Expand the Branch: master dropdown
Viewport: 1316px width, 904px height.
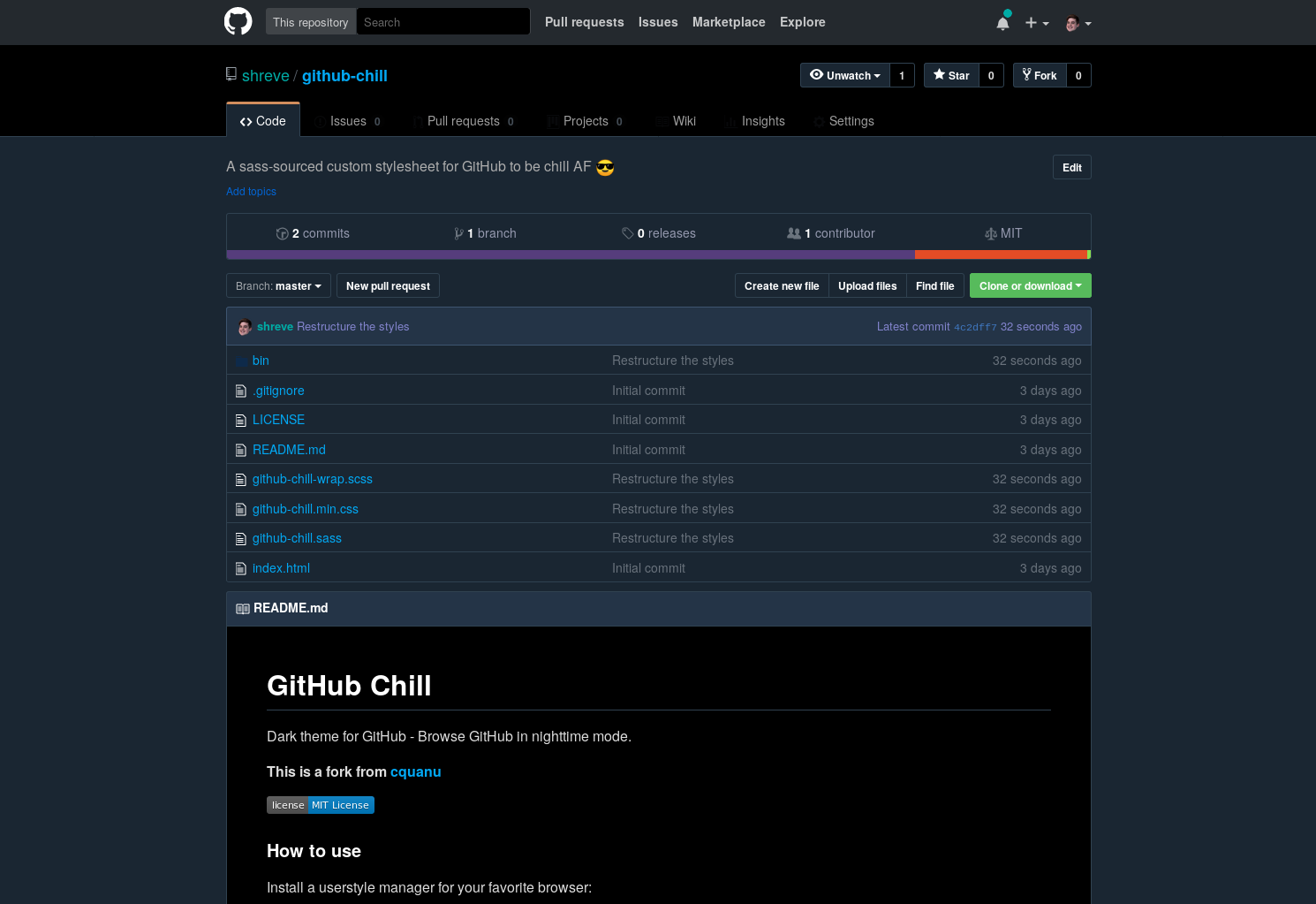[x=278, y=285]
